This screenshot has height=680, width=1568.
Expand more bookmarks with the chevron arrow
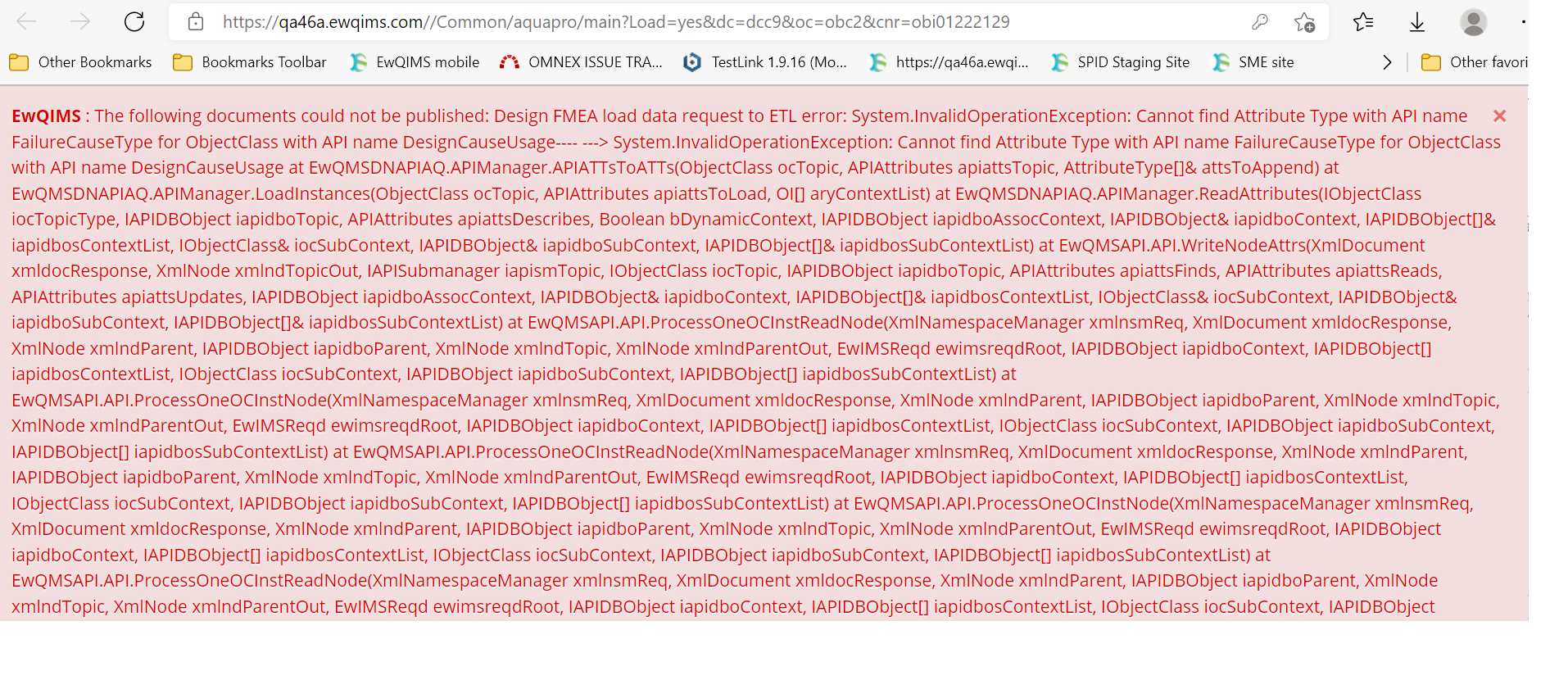(x=1387, y=62)
